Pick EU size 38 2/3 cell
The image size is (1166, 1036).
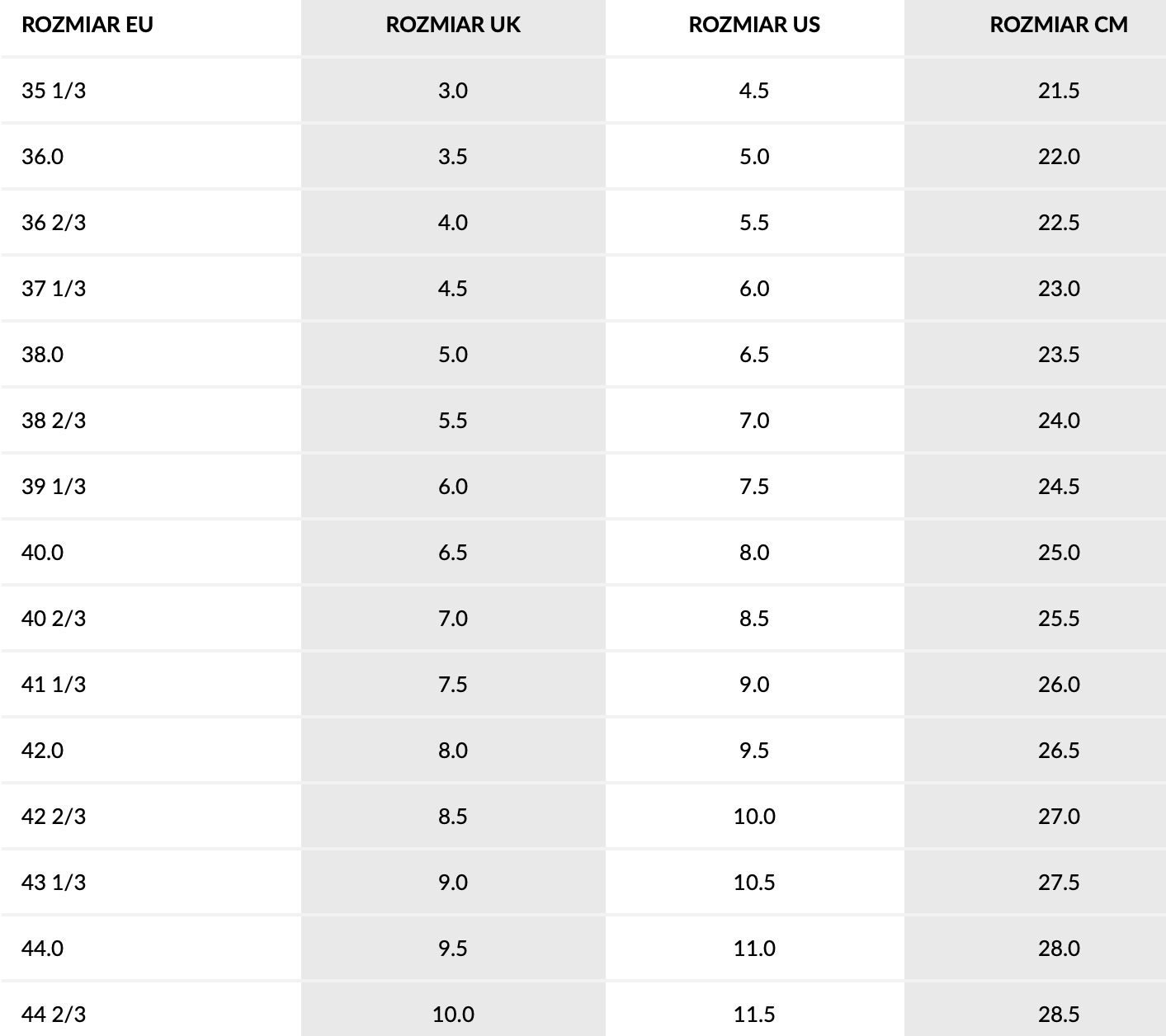(x=54, y=421)
